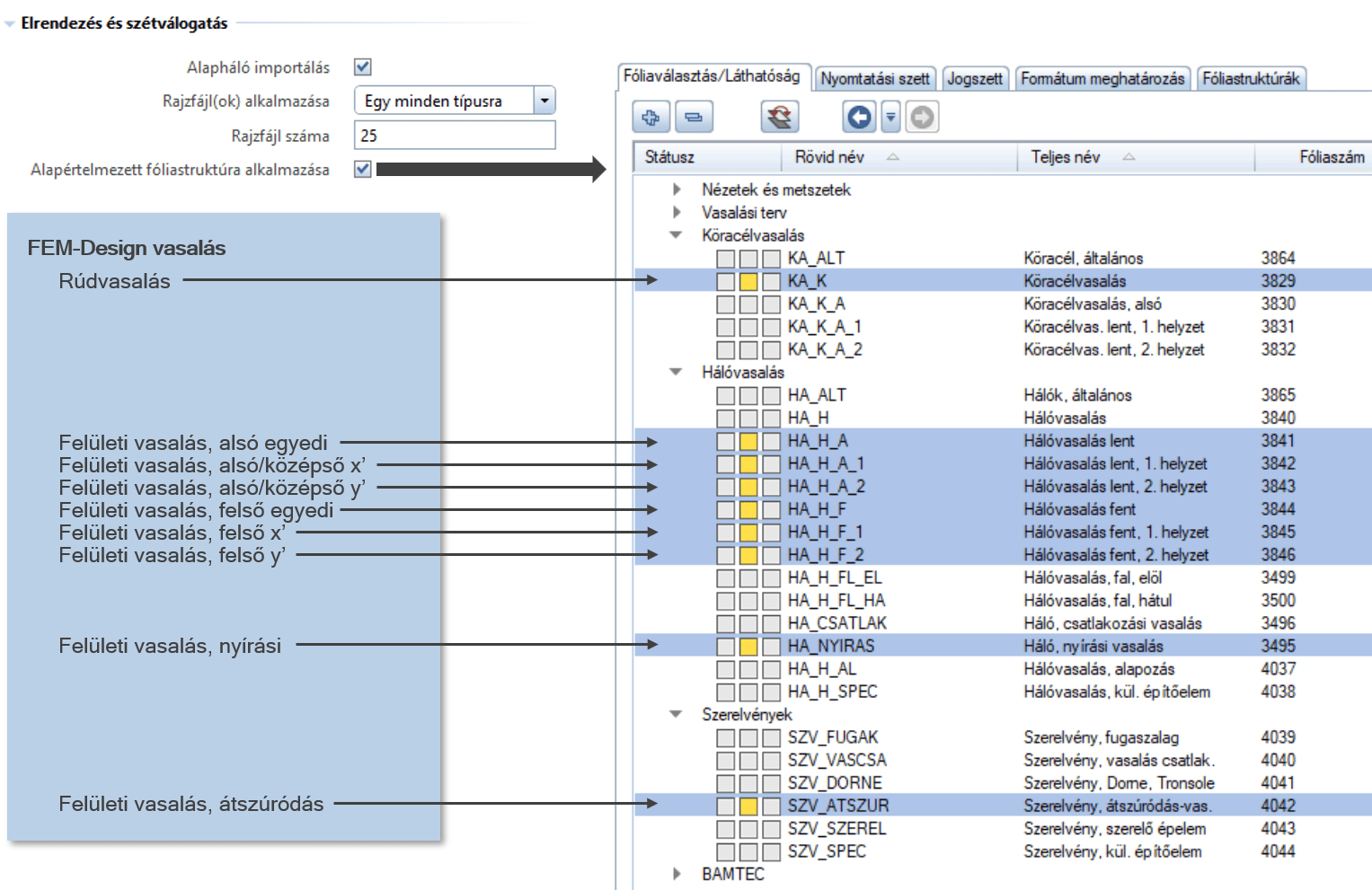The height and width of the screenshot is (890, 1372).
Task: Sort by Státusz column header
Action: 707,157
